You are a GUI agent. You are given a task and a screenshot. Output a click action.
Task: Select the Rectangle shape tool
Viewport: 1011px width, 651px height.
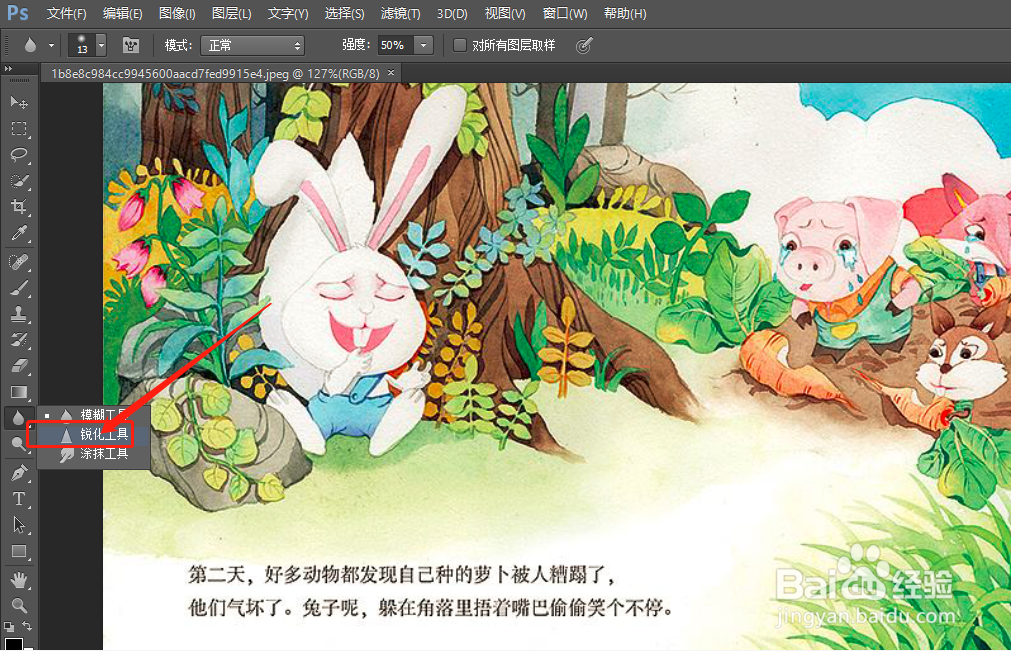click(19, 552)
